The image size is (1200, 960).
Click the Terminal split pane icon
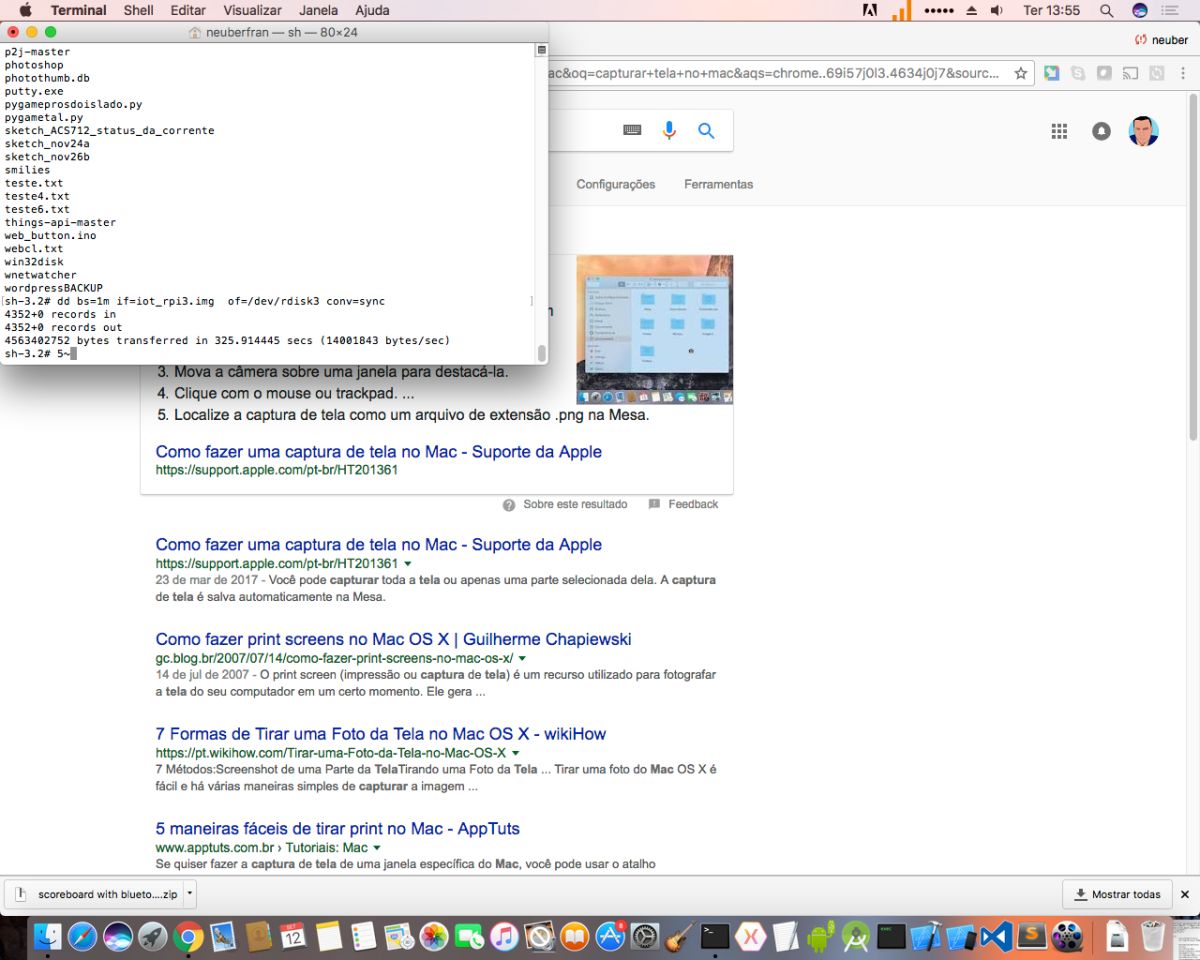(x=541, y=49)
